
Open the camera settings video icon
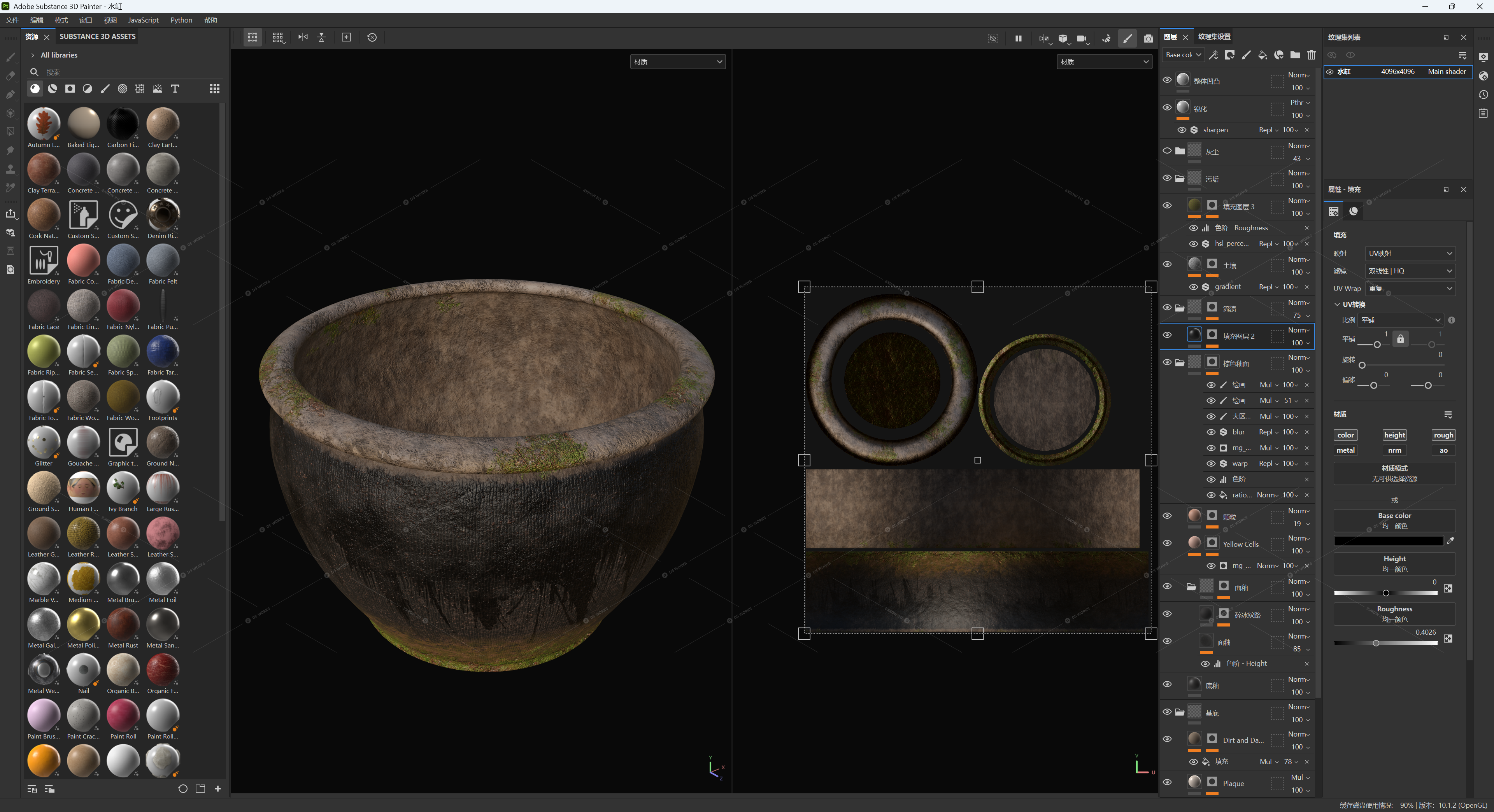[x=1082, y=38]
